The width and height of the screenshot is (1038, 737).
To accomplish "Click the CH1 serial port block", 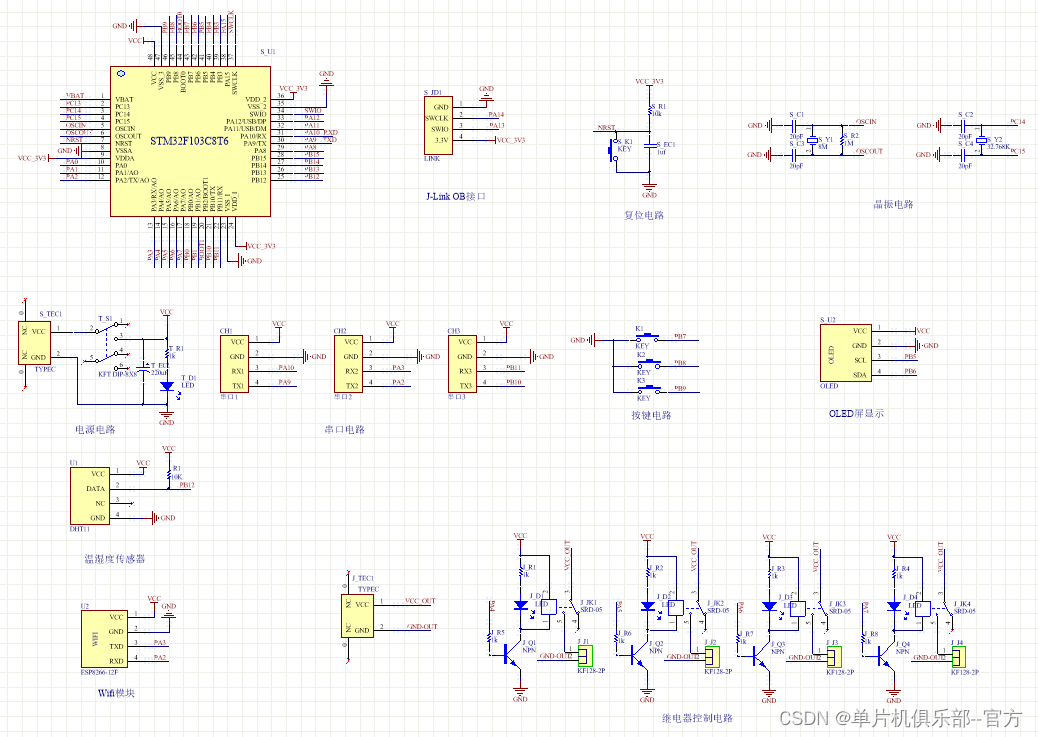I will coord(234,364).
